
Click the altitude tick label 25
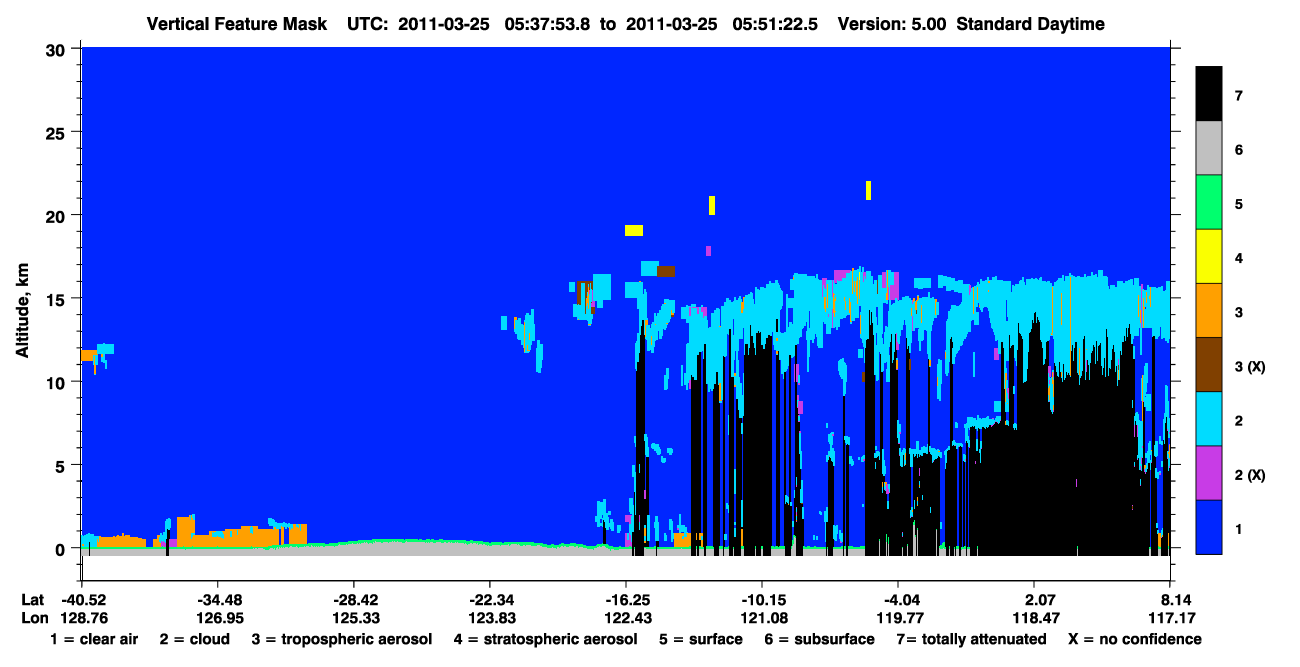coord(57,132)
